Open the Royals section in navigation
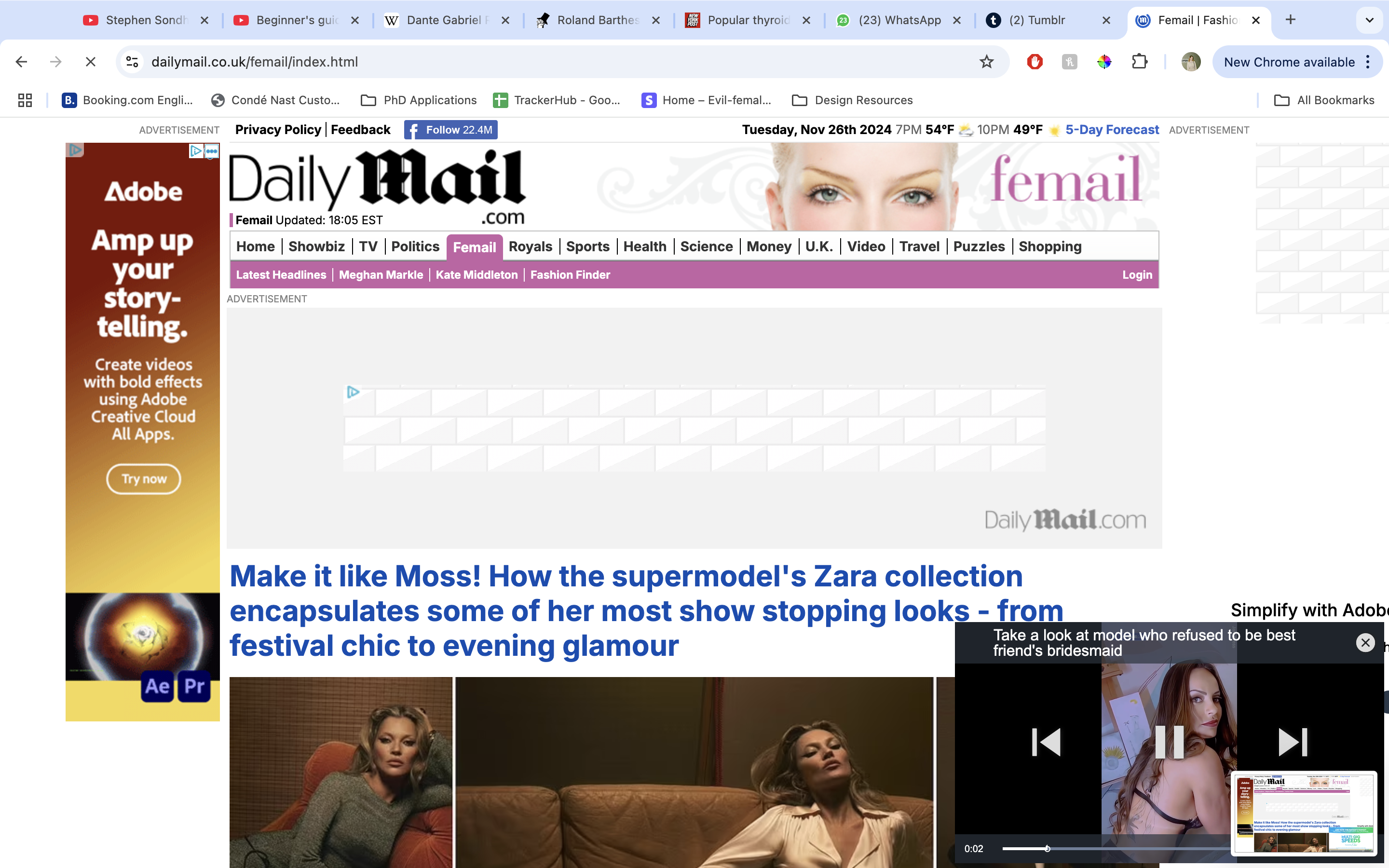 click(530, 247)
